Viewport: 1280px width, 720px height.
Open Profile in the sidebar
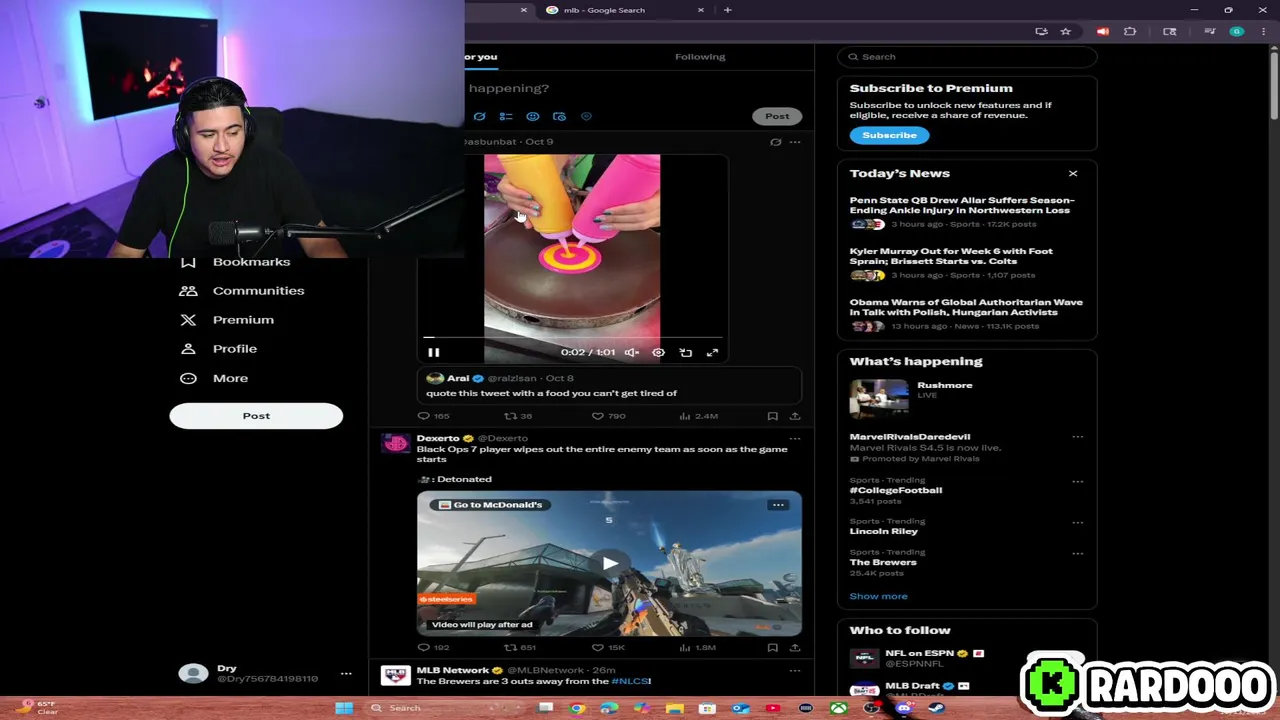coord(218,349)
